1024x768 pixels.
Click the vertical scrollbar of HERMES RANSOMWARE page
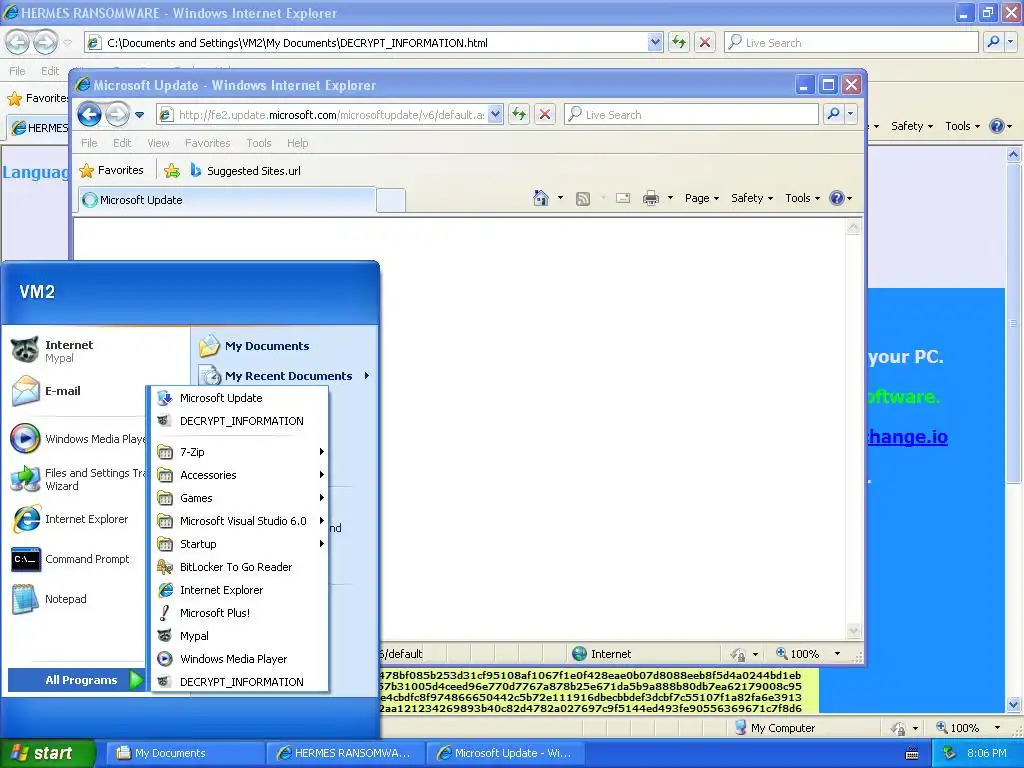click(1013, 428)
